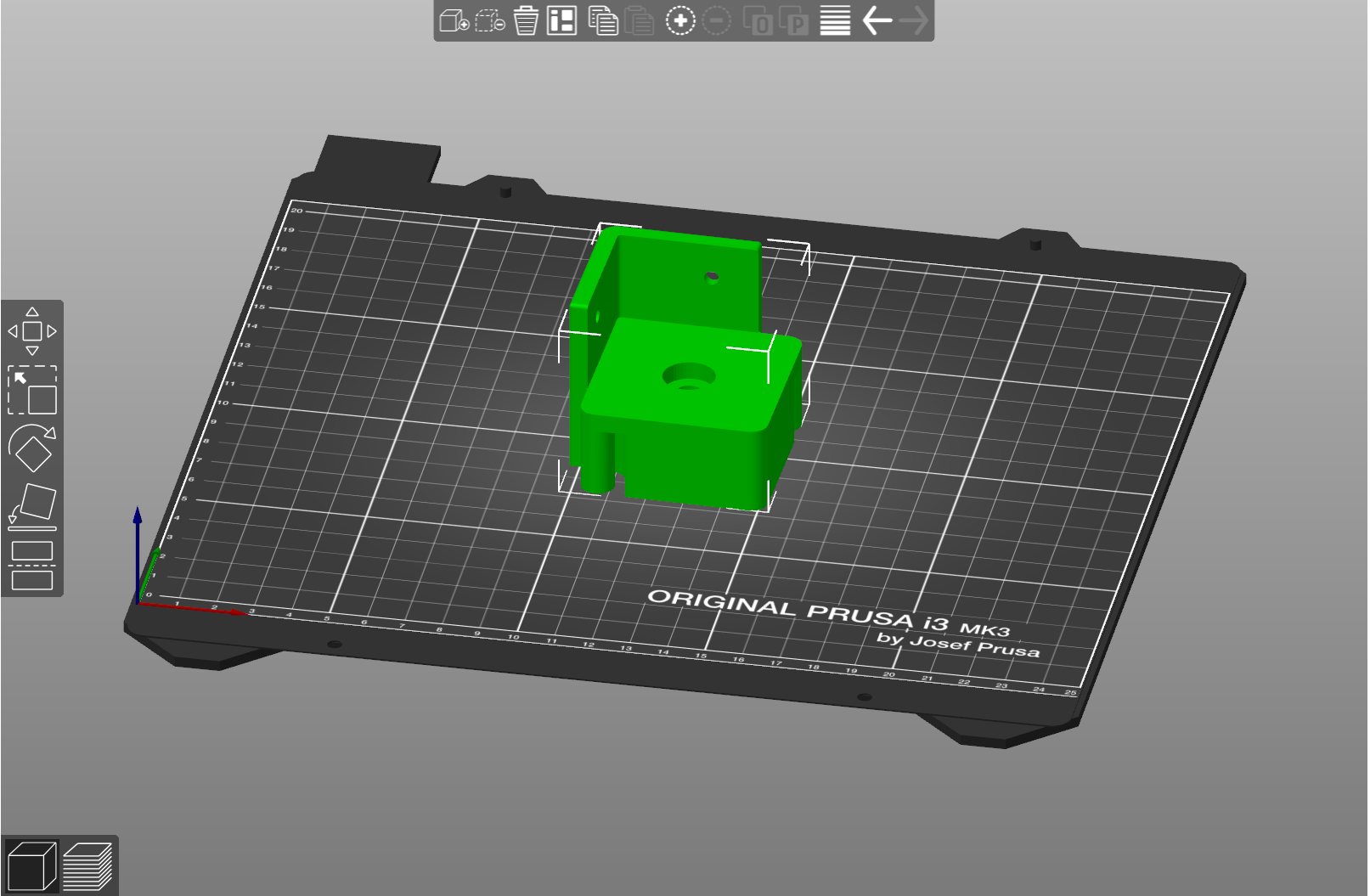Click the Delete all trash bin icon
This screenshot has height=896, width=1370.
(526, 20)
